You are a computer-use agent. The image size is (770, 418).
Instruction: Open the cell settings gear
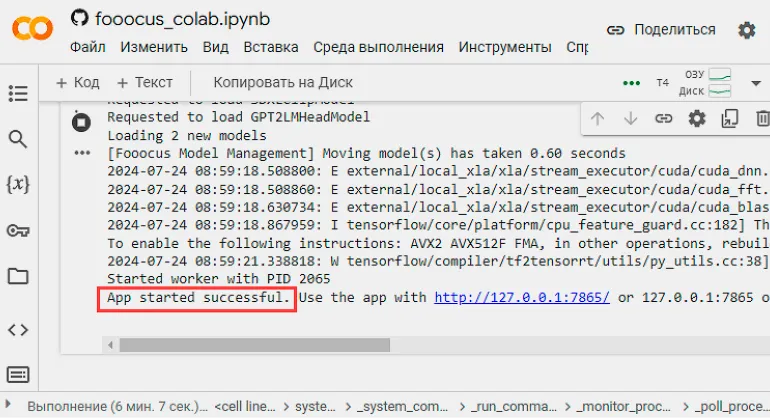click(x=697, y=118)
